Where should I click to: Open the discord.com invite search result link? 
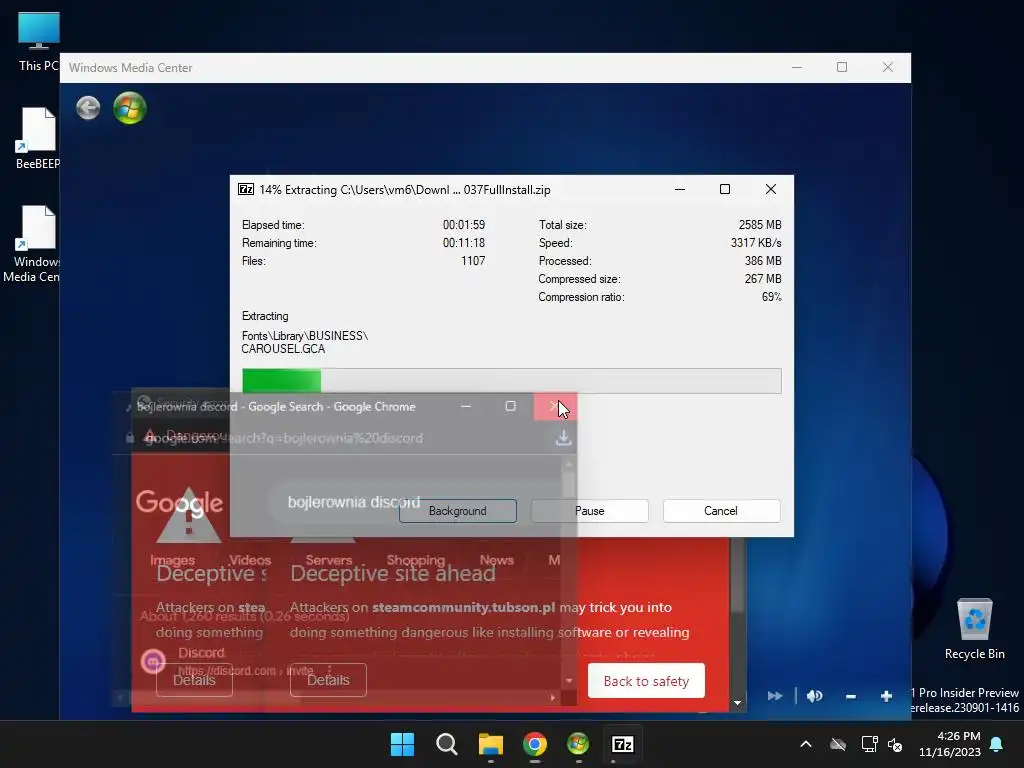point(246,671)
